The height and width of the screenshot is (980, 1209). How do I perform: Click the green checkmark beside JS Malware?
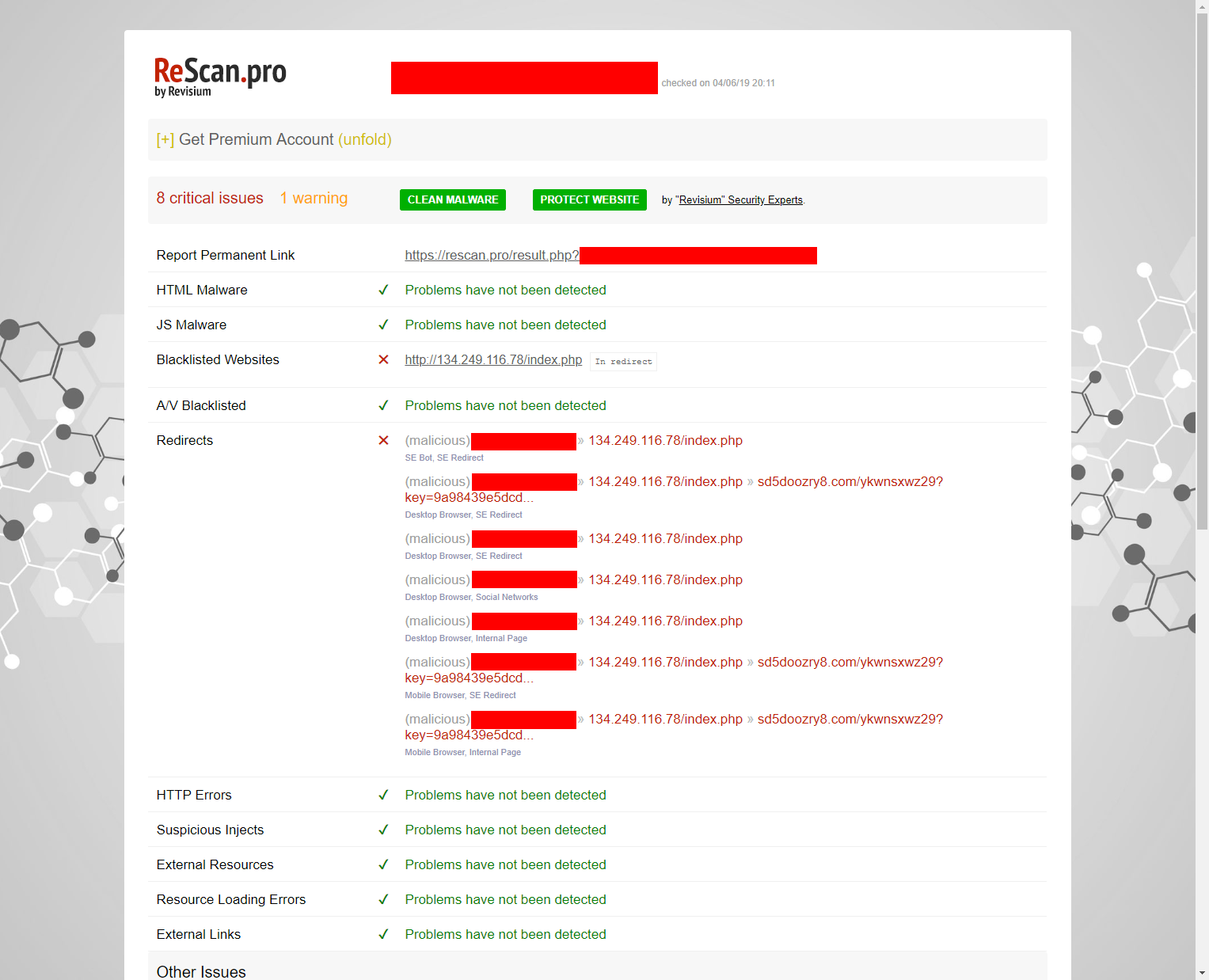(x=383, y=325)
